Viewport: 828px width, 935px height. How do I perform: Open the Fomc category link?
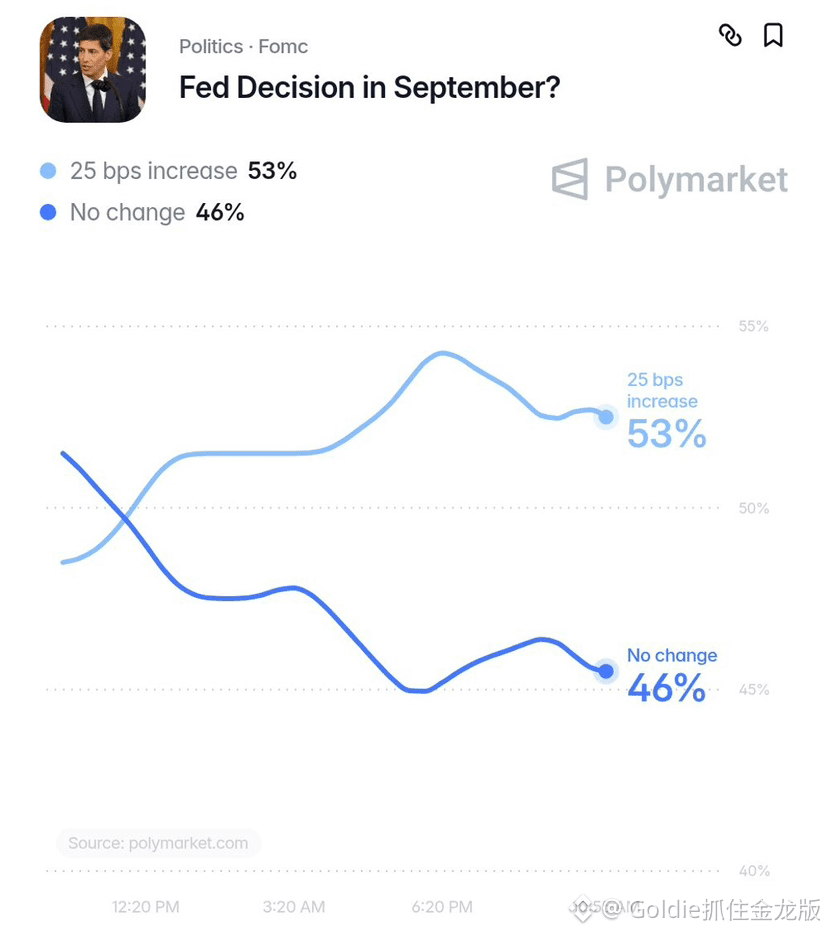click(x=283, y=47)
